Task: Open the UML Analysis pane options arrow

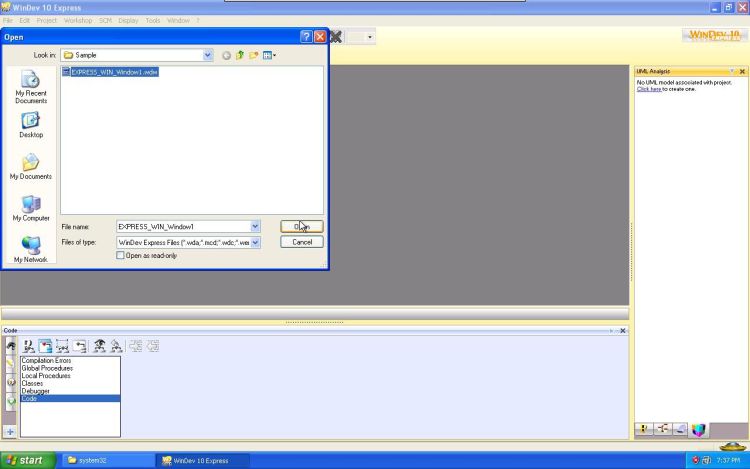Action: (x=732, y=71)
